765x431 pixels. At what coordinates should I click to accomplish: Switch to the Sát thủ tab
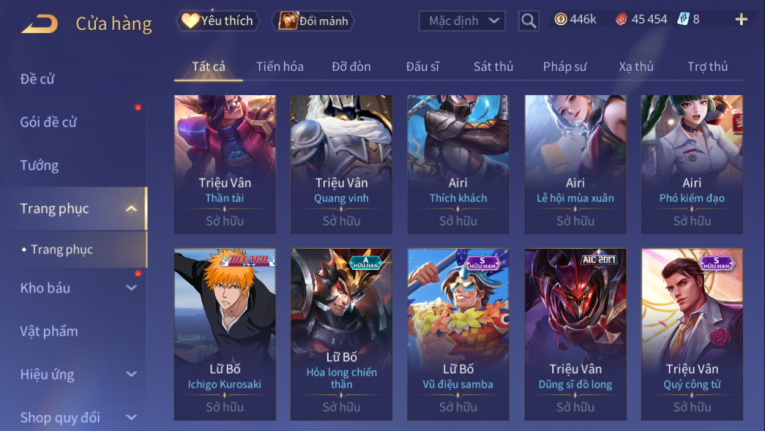pyautogui.click(x=493, y=66)
